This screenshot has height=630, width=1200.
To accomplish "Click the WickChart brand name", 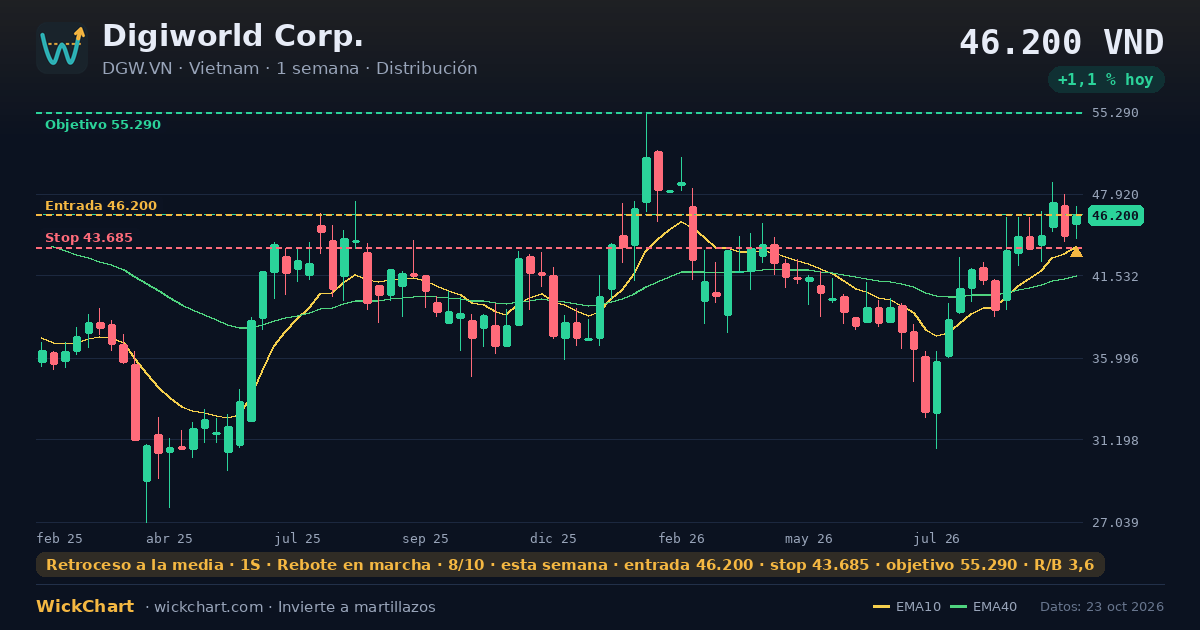I will click(85, 606).
